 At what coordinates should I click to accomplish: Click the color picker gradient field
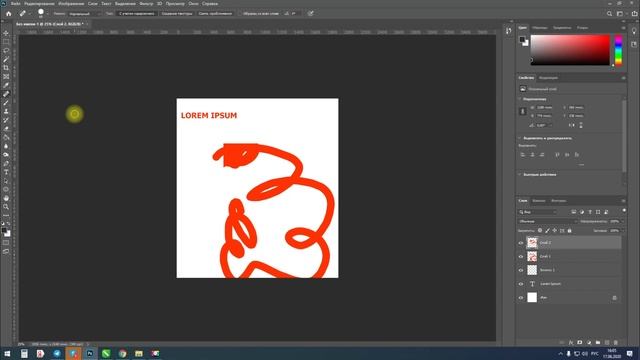570,50
